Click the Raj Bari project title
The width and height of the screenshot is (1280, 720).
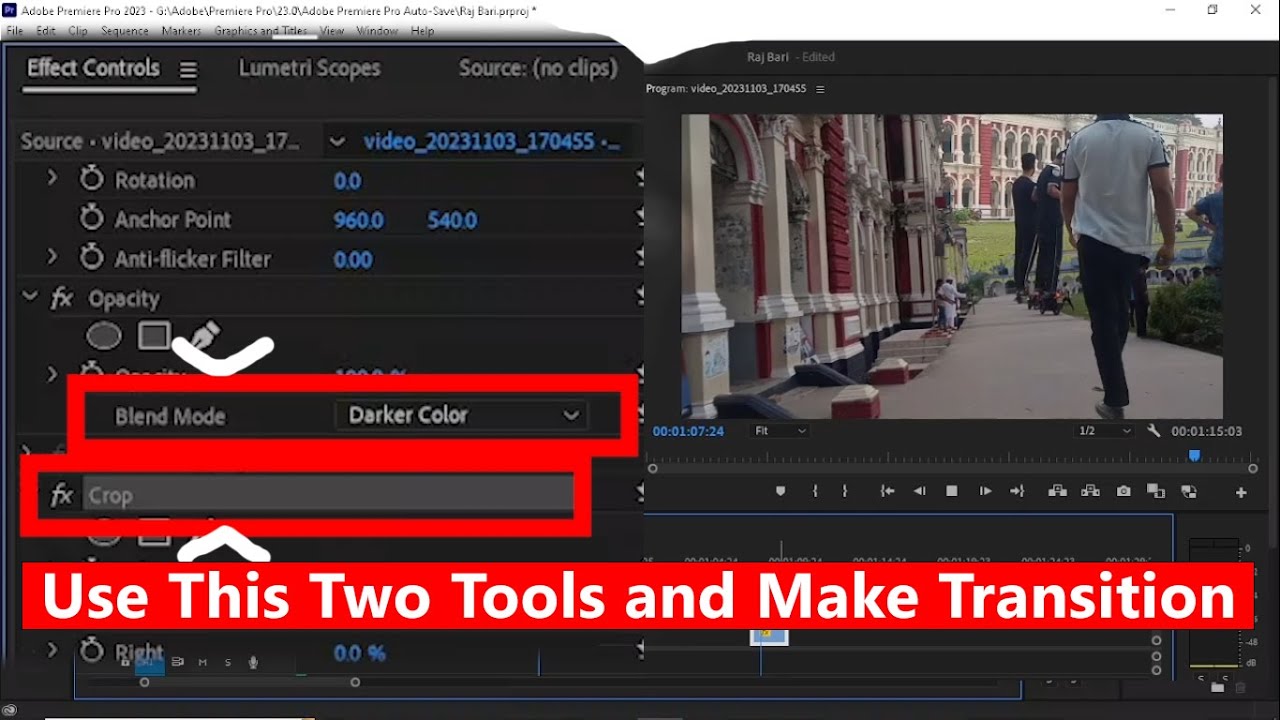(x=768, y=57)
